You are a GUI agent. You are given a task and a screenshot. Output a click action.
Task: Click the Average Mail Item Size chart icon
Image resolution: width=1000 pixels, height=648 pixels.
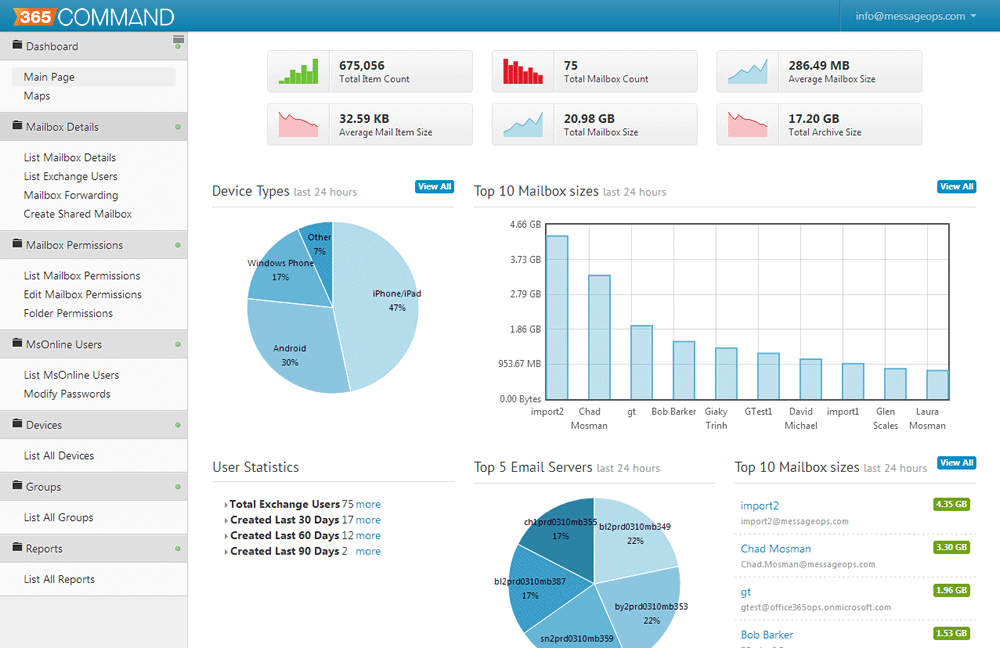click(298, 124)
